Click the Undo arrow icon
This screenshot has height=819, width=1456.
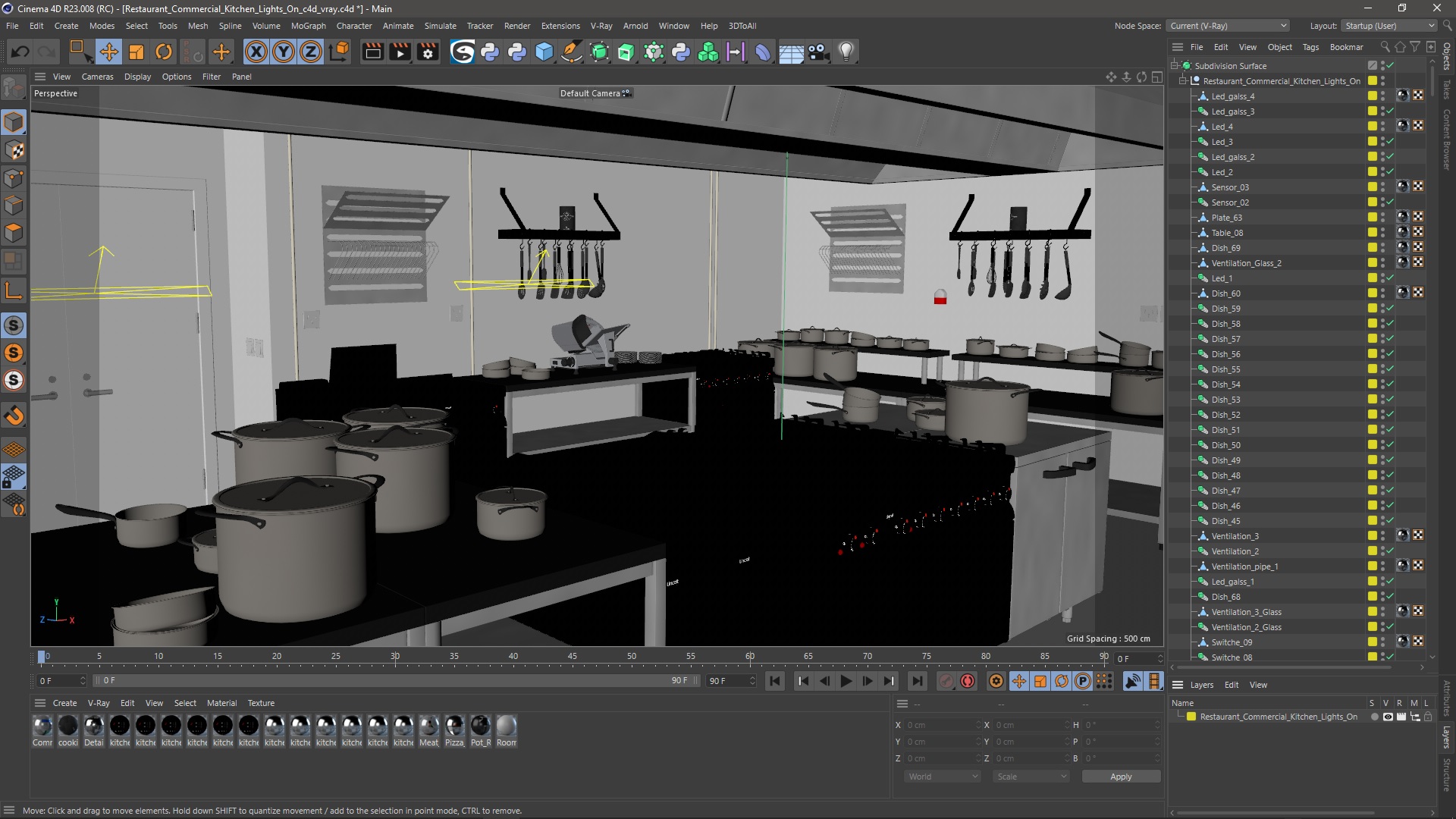tap(20, 52)
